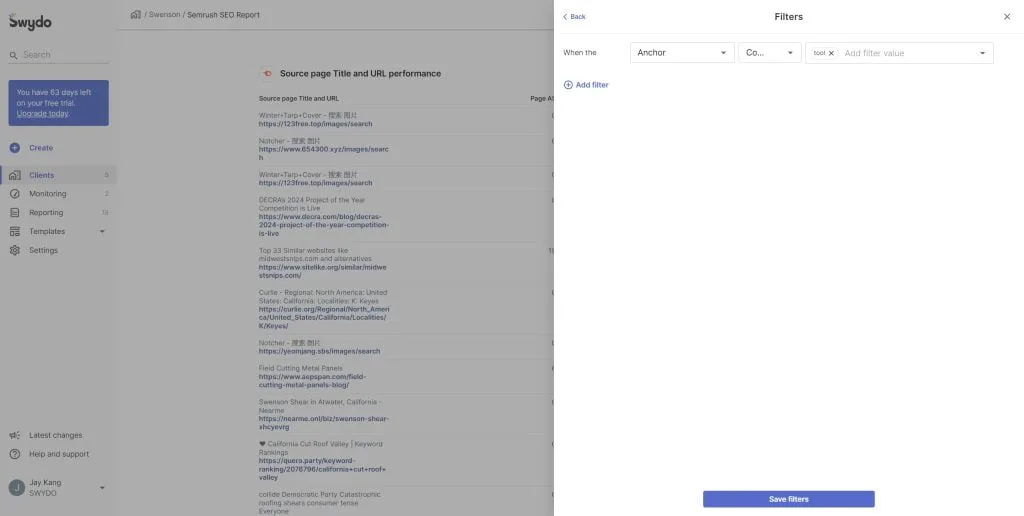The width and height of the screenshot is (1024, 516).
Task: Expand the Jay Kang account menu arrow
Action: click(x=102, y=488)
